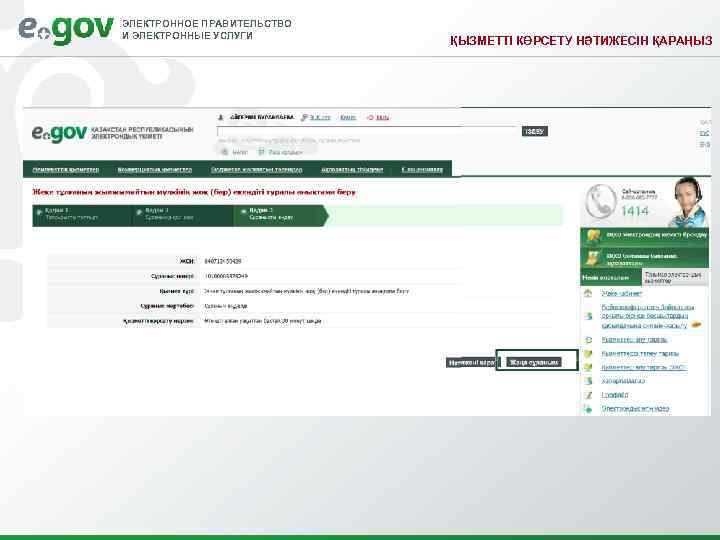The image size is (720, 540).
Task: Click the red service title heading
Action: point(194,192)
